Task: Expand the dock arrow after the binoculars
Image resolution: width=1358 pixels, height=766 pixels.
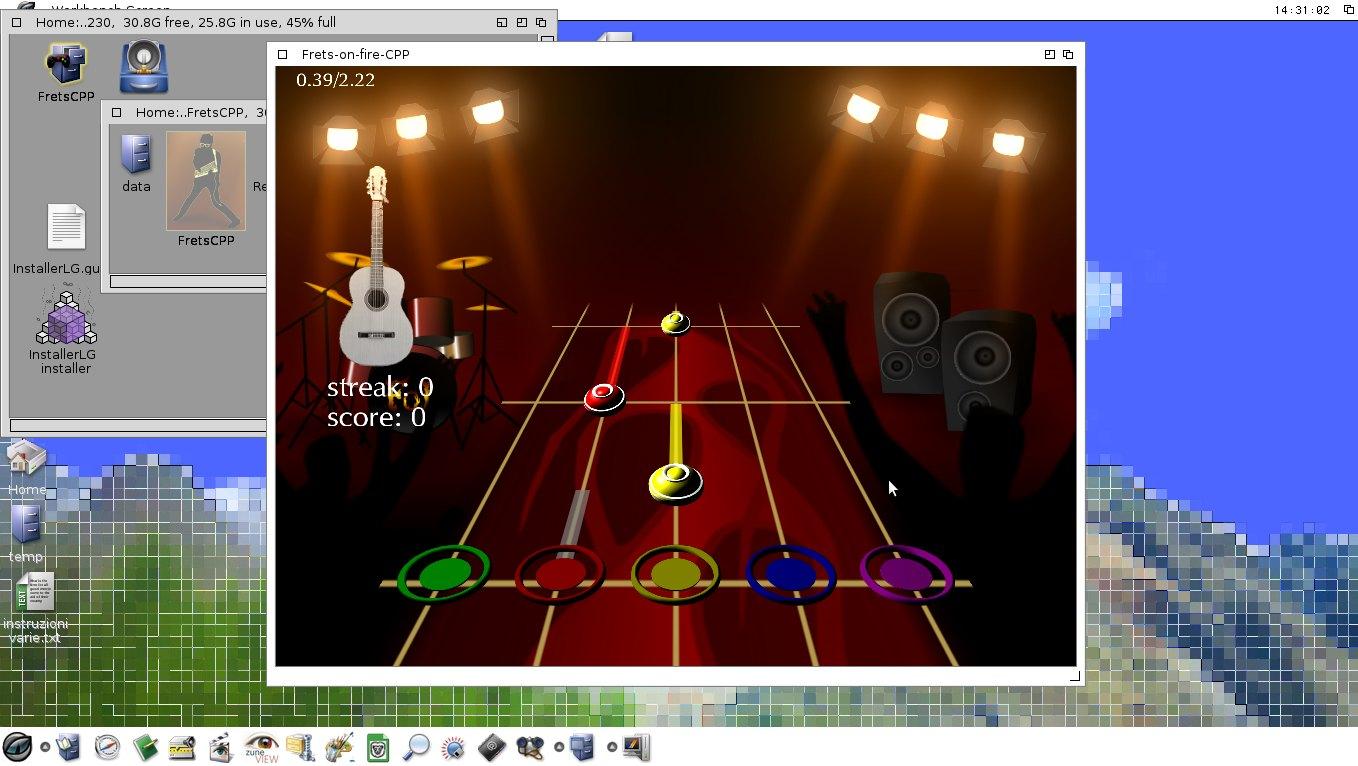Action: [559, 747]
